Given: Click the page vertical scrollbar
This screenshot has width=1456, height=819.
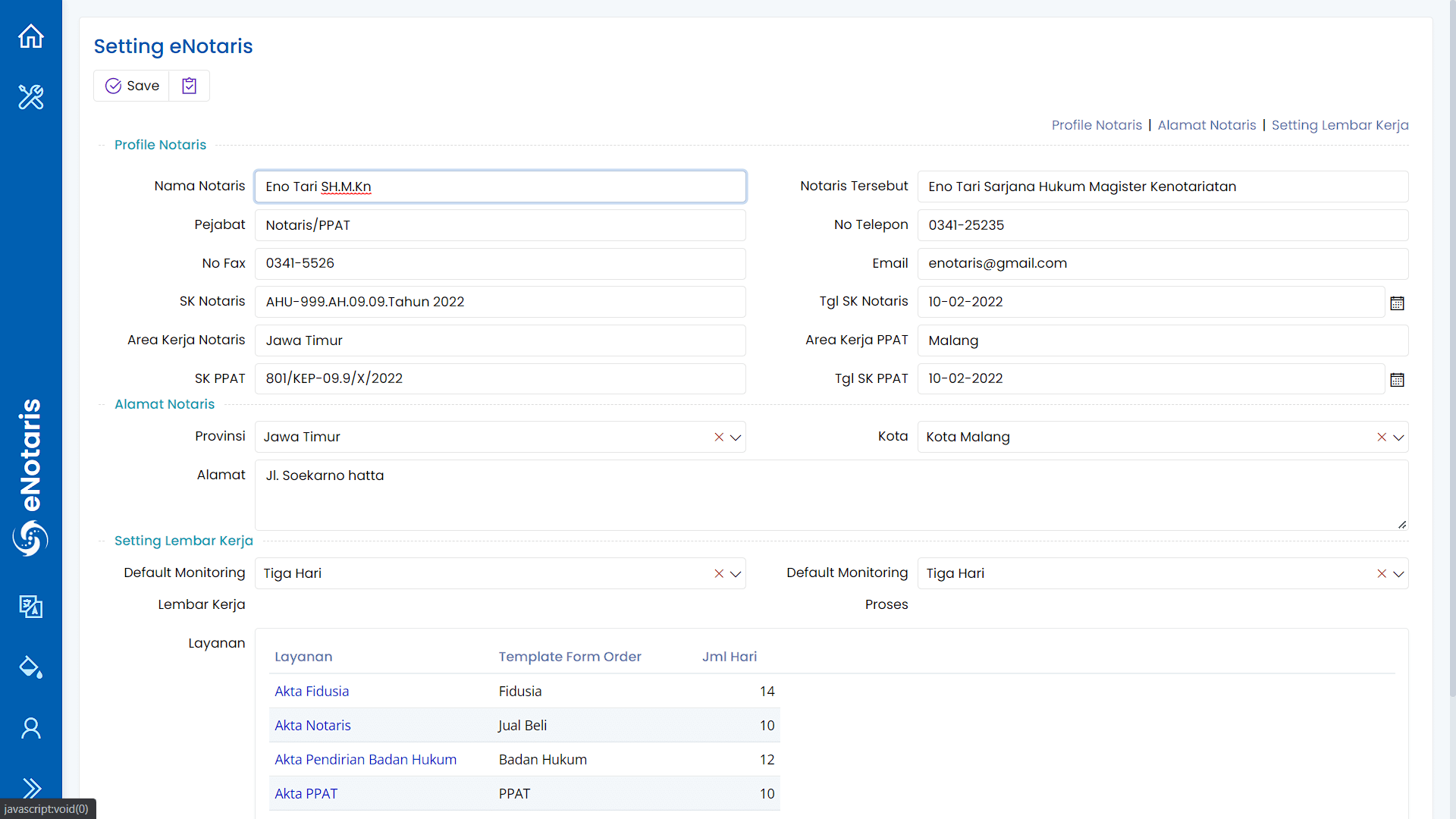Looking at the screenshot, I should [1451, 349].
